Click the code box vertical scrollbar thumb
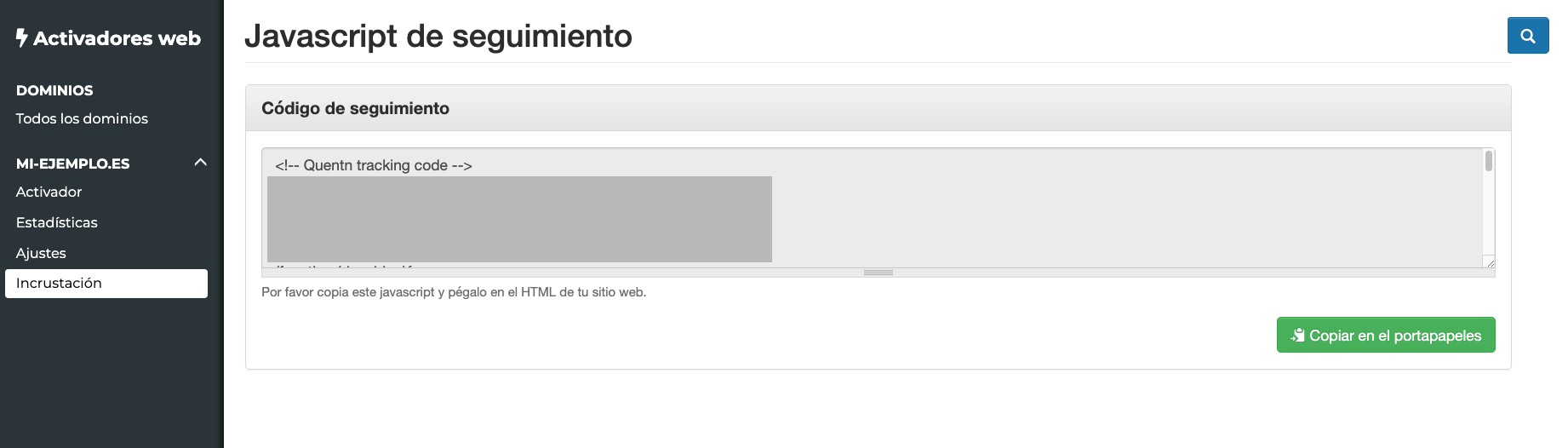This screenshot has height=448, width=1568. (1489, 161)
